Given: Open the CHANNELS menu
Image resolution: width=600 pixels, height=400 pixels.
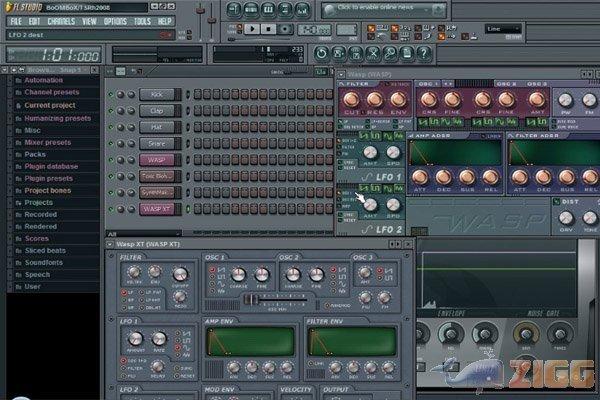Looking at the screenshot, I should 61,21.
